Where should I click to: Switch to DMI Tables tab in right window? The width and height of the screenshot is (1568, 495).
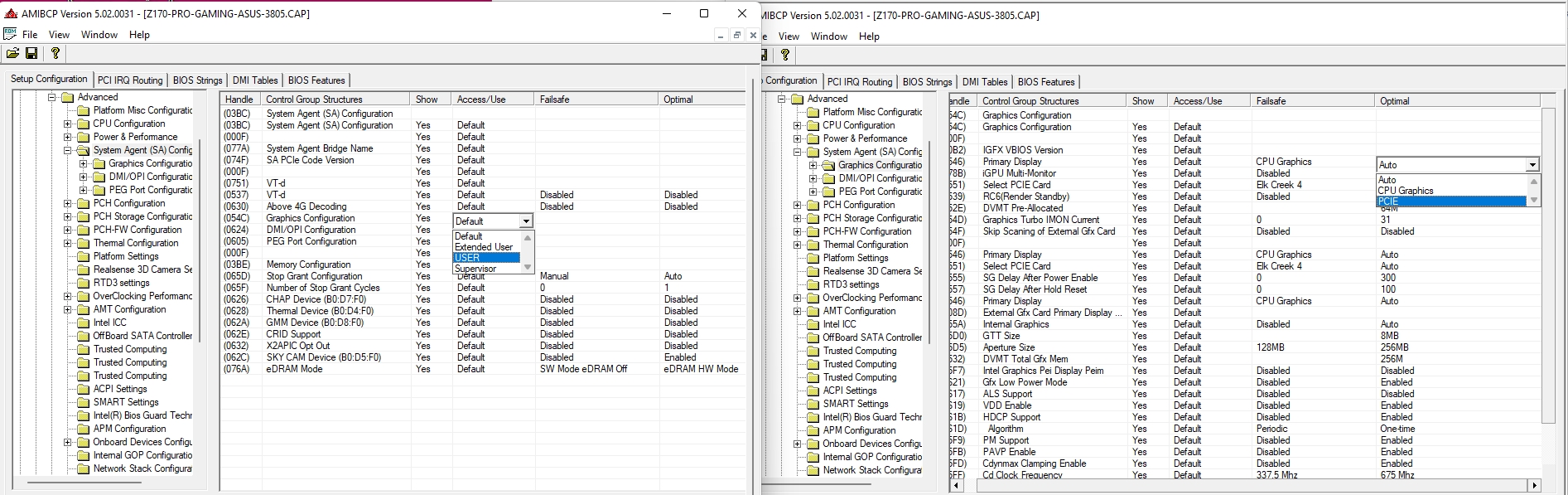(x=985, y=82)
